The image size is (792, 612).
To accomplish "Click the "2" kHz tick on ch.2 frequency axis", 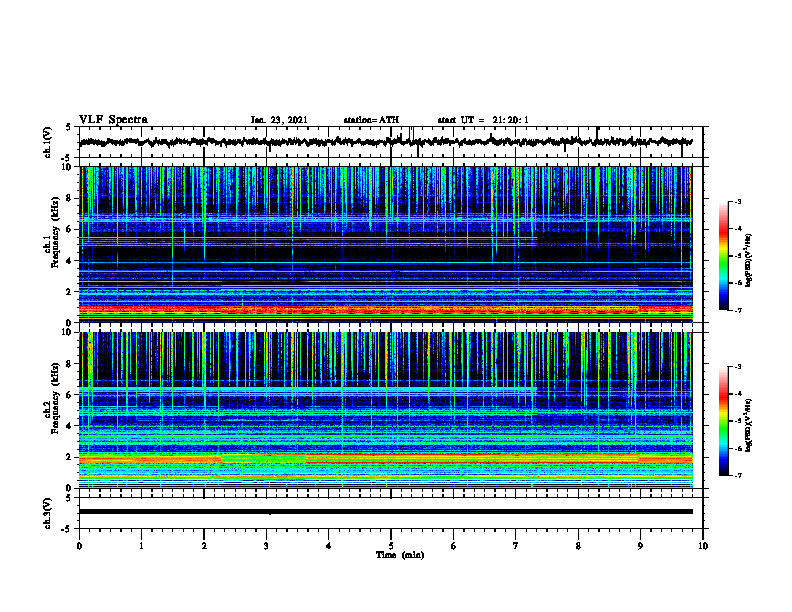I will (70, 457).
